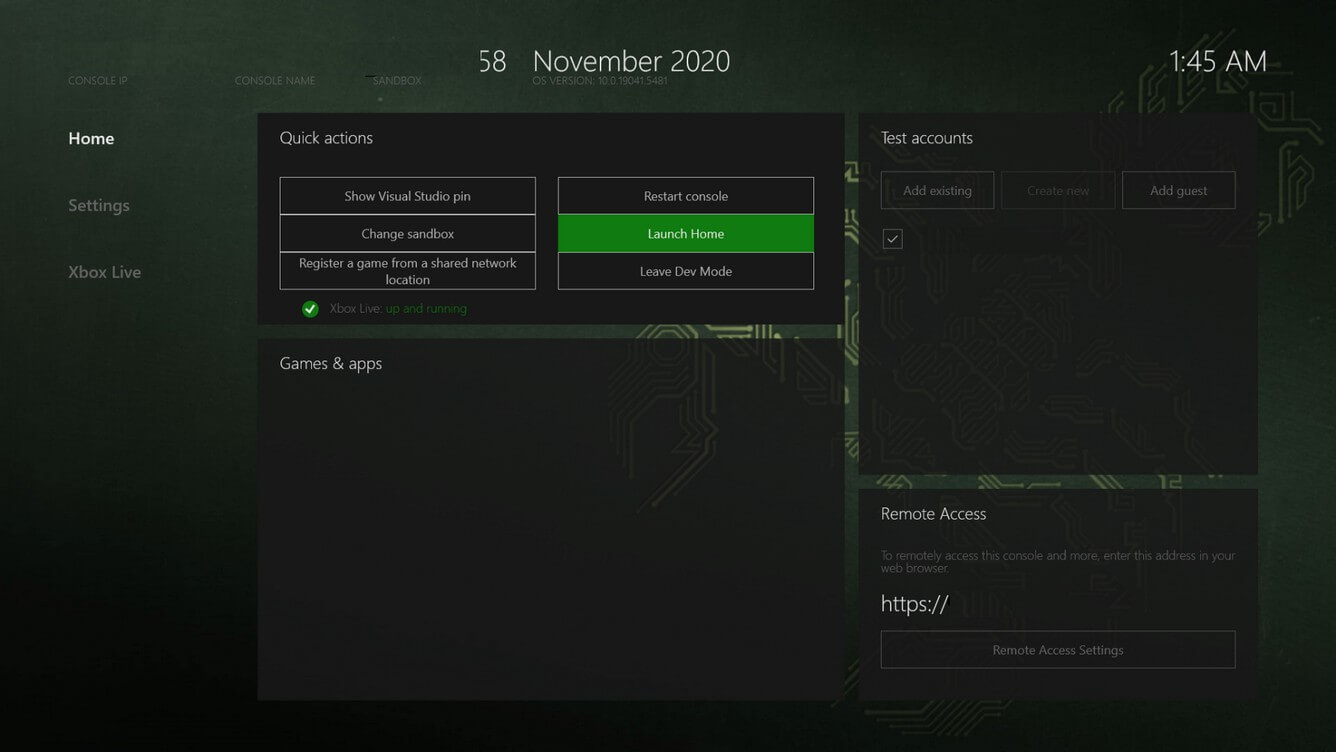The width and height of the screenshot is (1336, 752).
Task: Toggle the test account checkbox
Action: 892,239
